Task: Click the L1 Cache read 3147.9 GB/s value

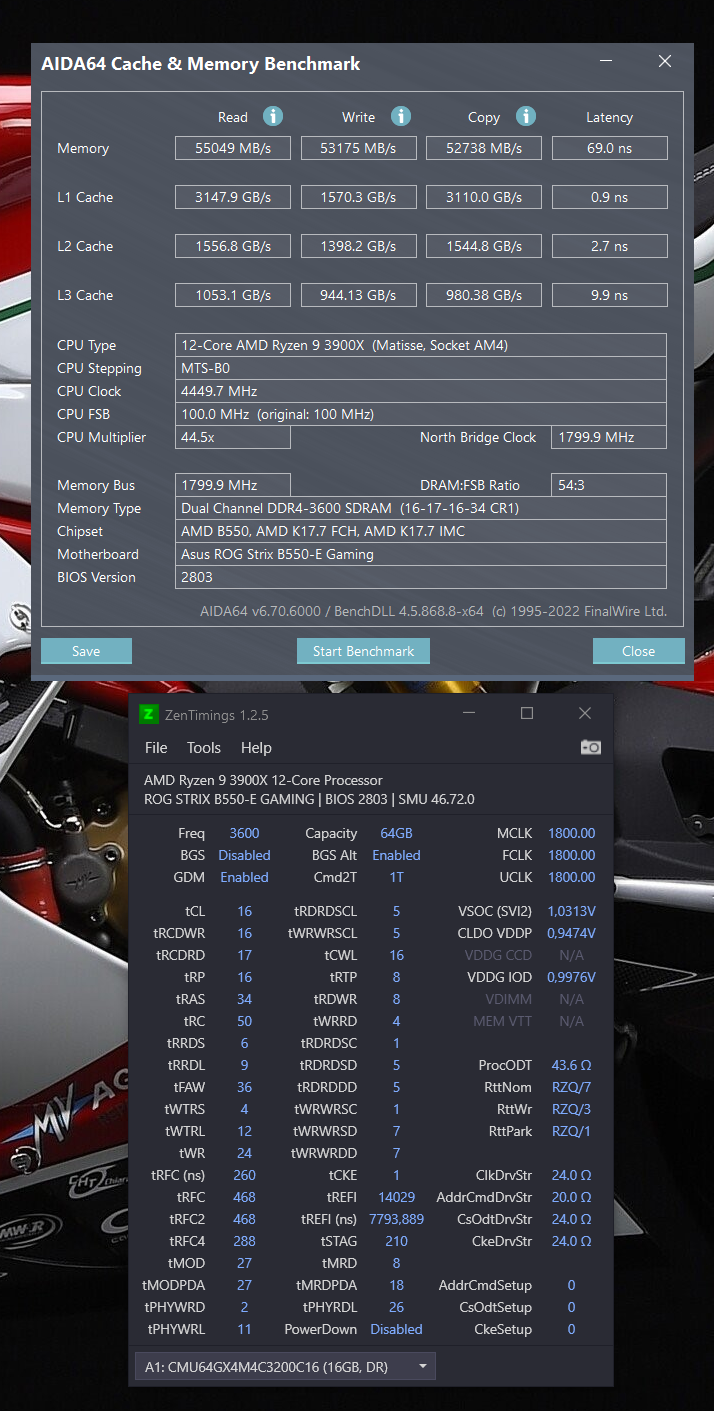Action: click(x=233, y=197)
